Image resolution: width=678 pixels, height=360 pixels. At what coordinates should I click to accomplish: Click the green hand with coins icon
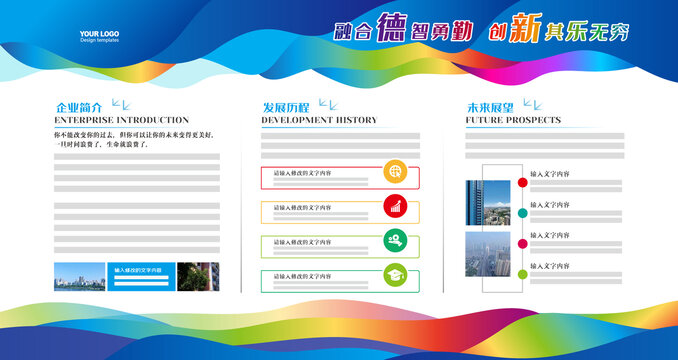395,241
